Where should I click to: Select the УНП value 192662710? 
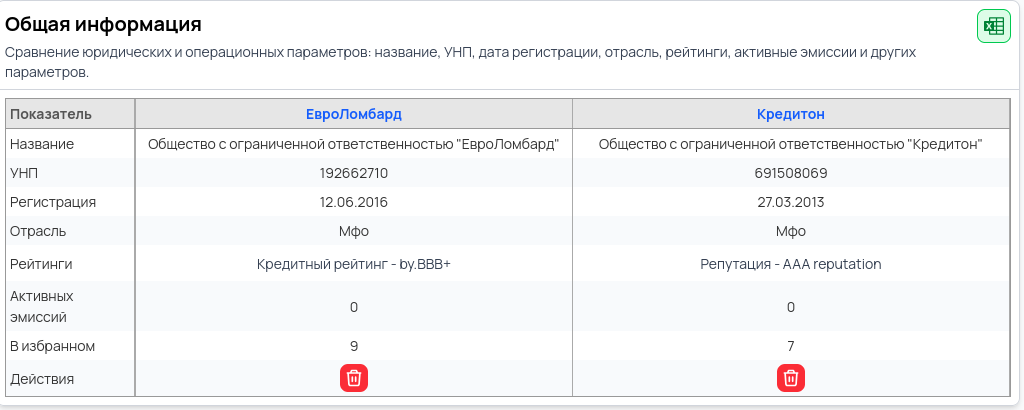354,173
